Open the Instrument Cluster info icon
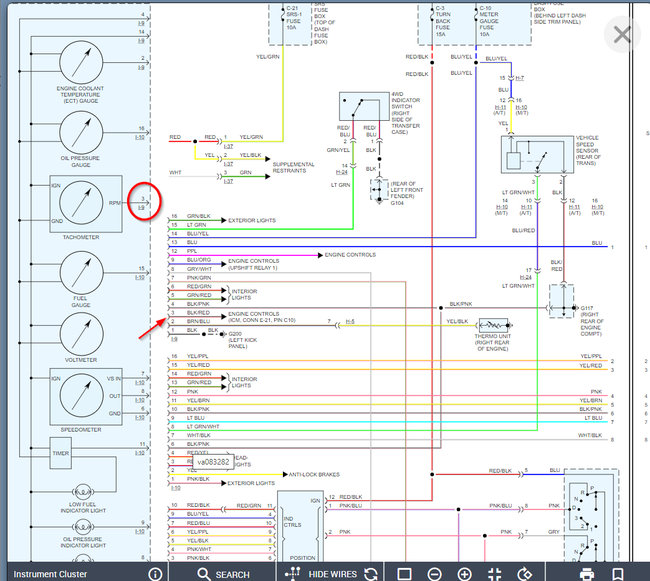The height and width of the screenshot is (581, 650). [155, 573]
